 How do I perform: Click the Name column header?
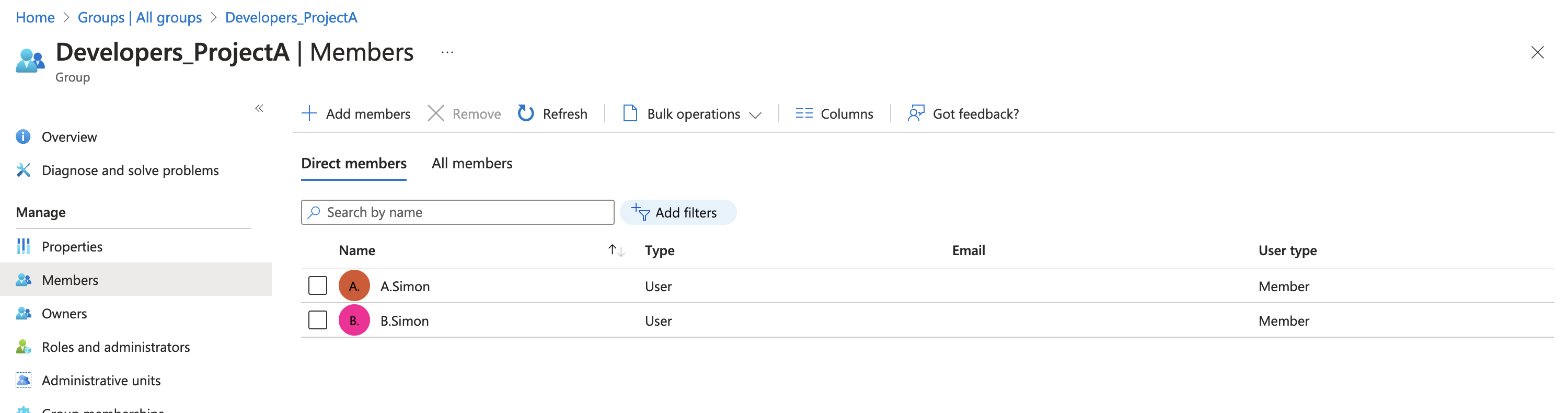pos(356,250)
